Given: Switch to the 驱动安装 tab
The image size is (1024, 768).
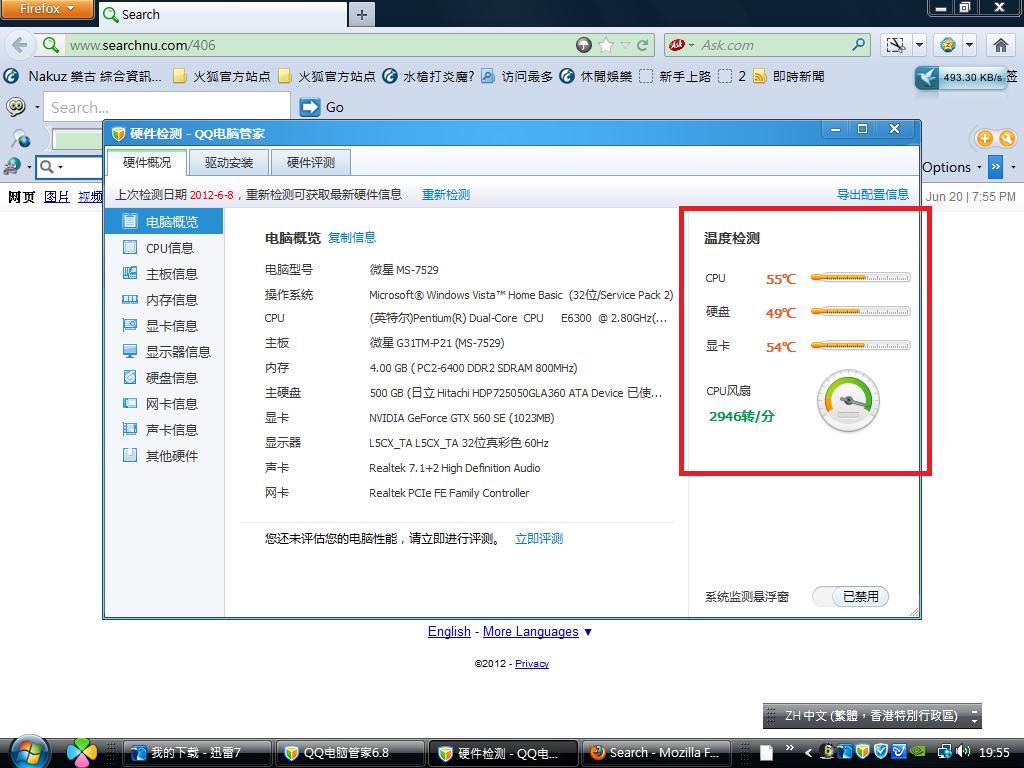Looking at the screenshot, I should [x=229, y=162].
